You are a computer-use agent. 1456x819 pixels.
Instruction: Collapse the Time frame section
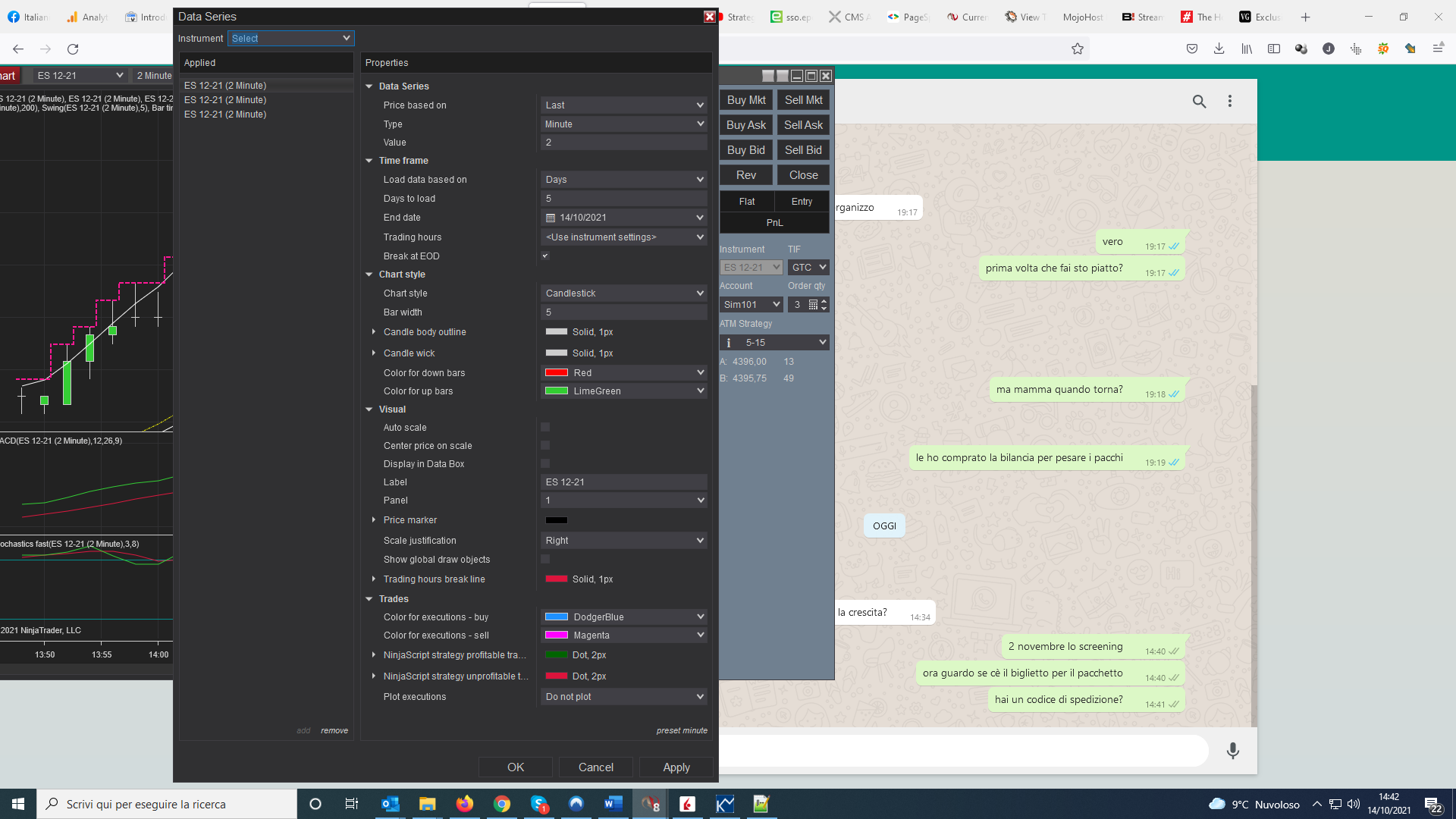pos(369,161)
